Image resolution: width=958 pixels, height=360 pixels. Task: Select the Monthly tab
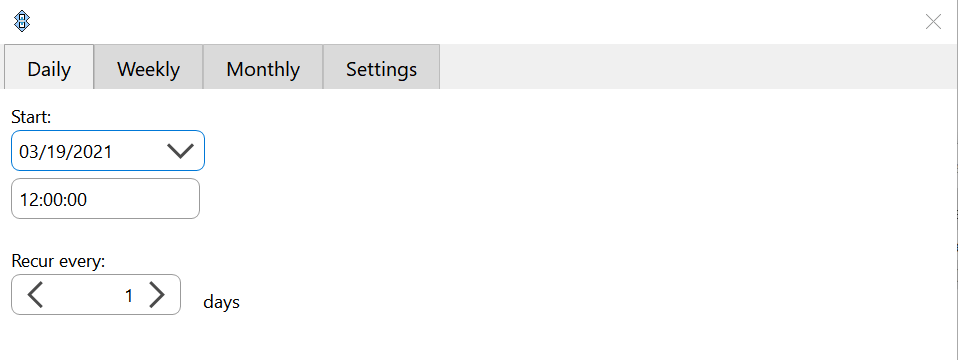tap(263, 67)
